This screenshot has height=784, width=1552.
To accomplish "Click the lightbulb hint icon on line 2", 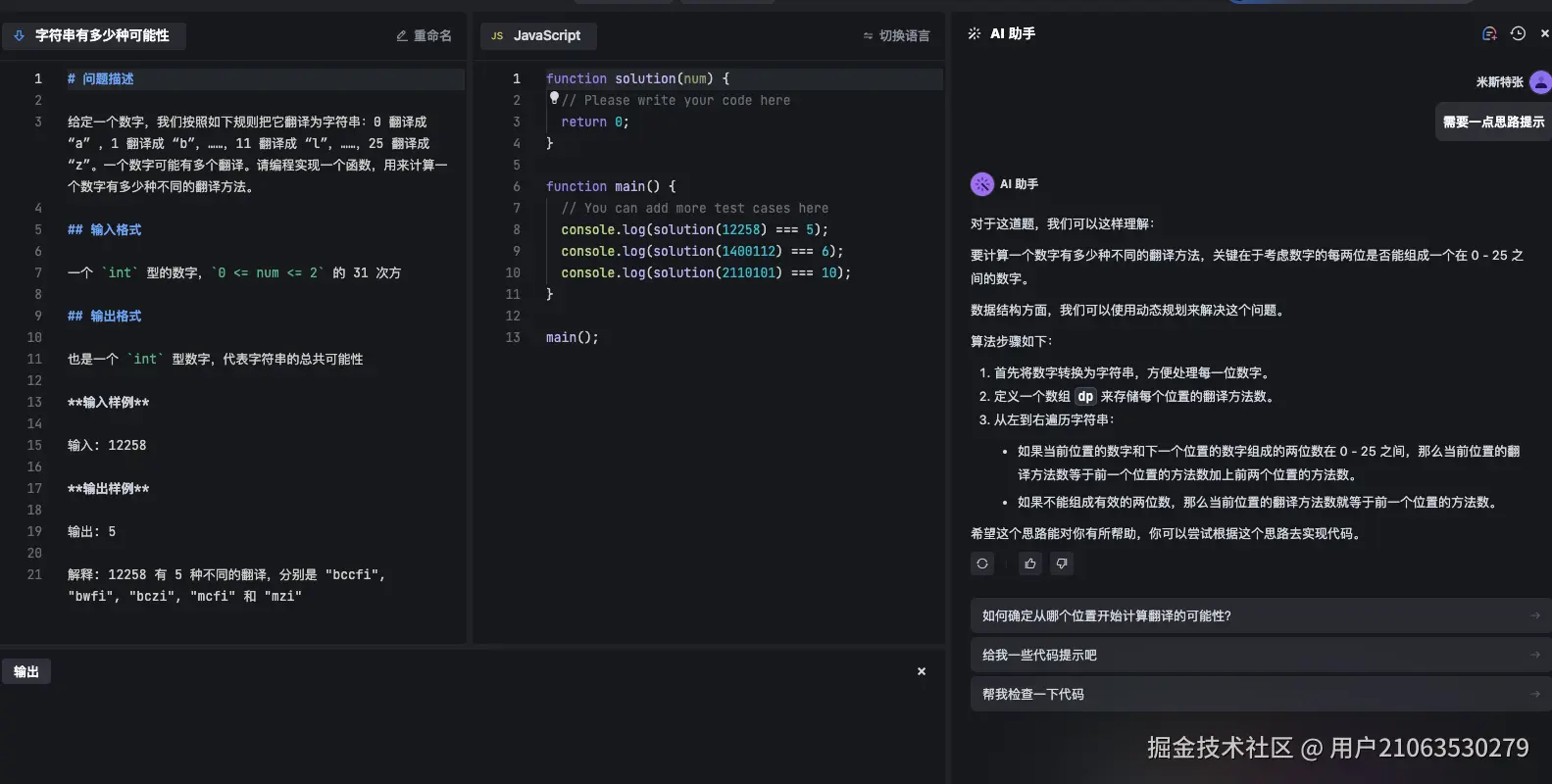I will pyautogui.click(x=554, y=97).
